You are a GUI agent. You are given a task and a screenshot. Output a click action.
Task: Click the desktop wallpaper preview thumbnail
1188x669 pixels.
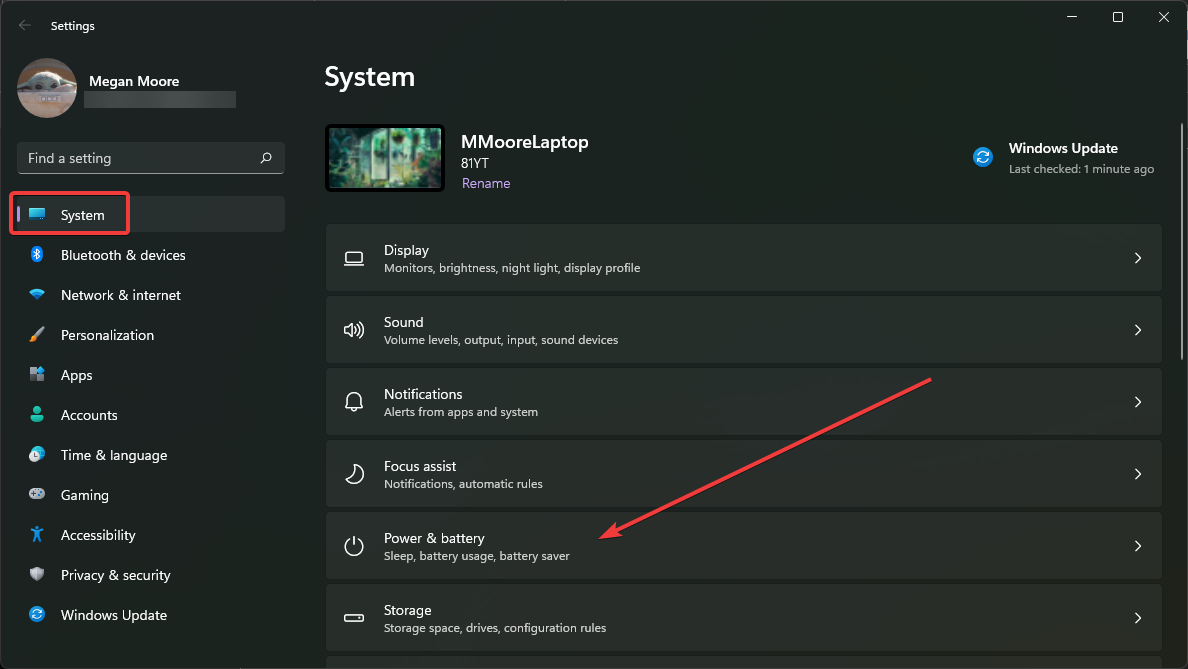tap(384, 158)
